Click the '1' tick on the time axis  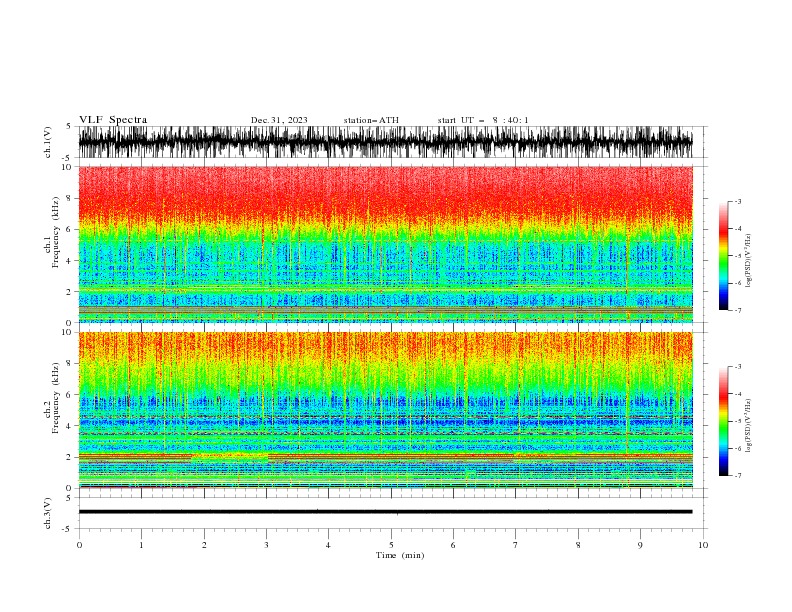[141, 545]
